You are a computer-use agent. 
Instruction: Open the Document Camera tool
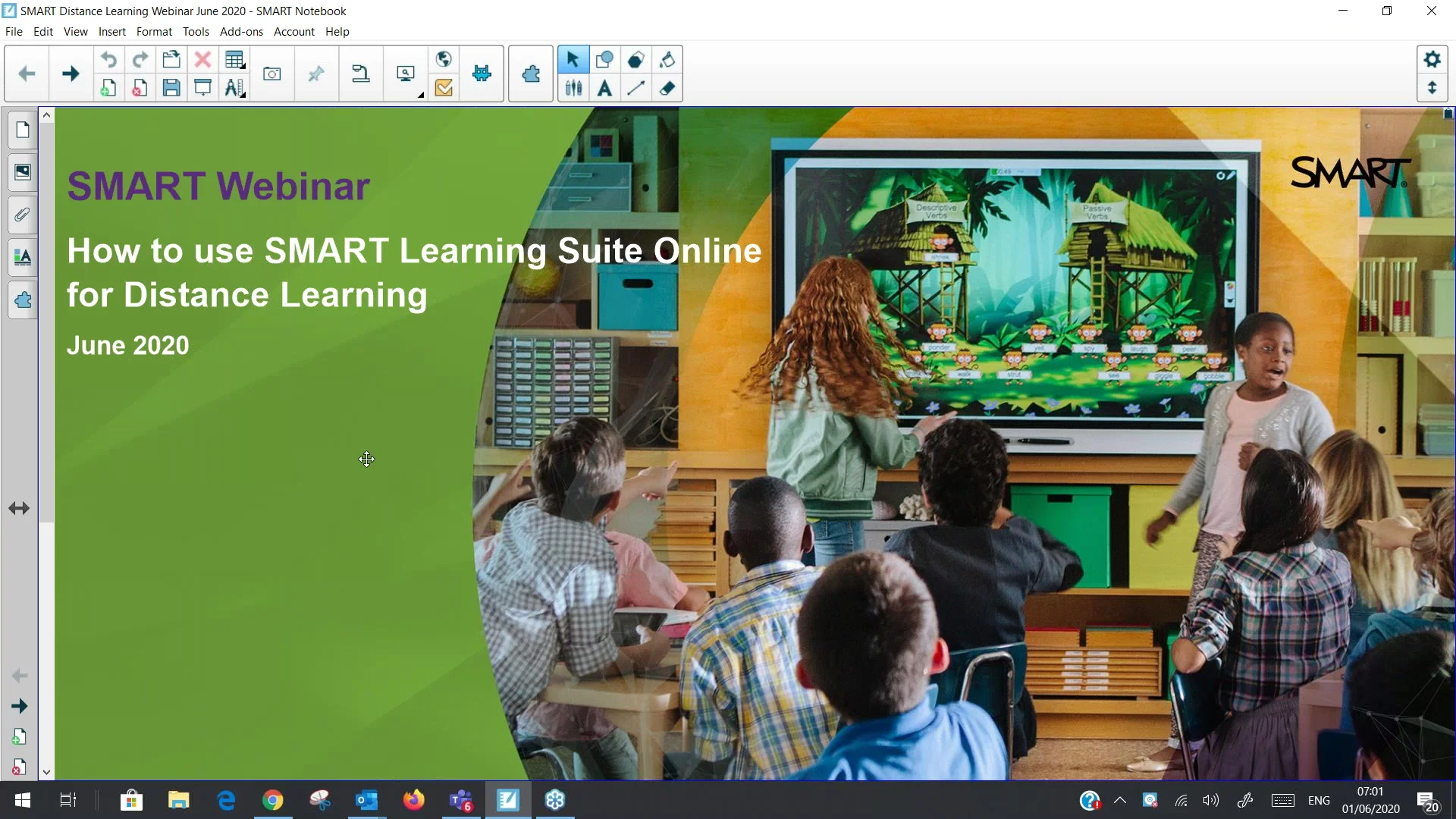pos(360,74)
